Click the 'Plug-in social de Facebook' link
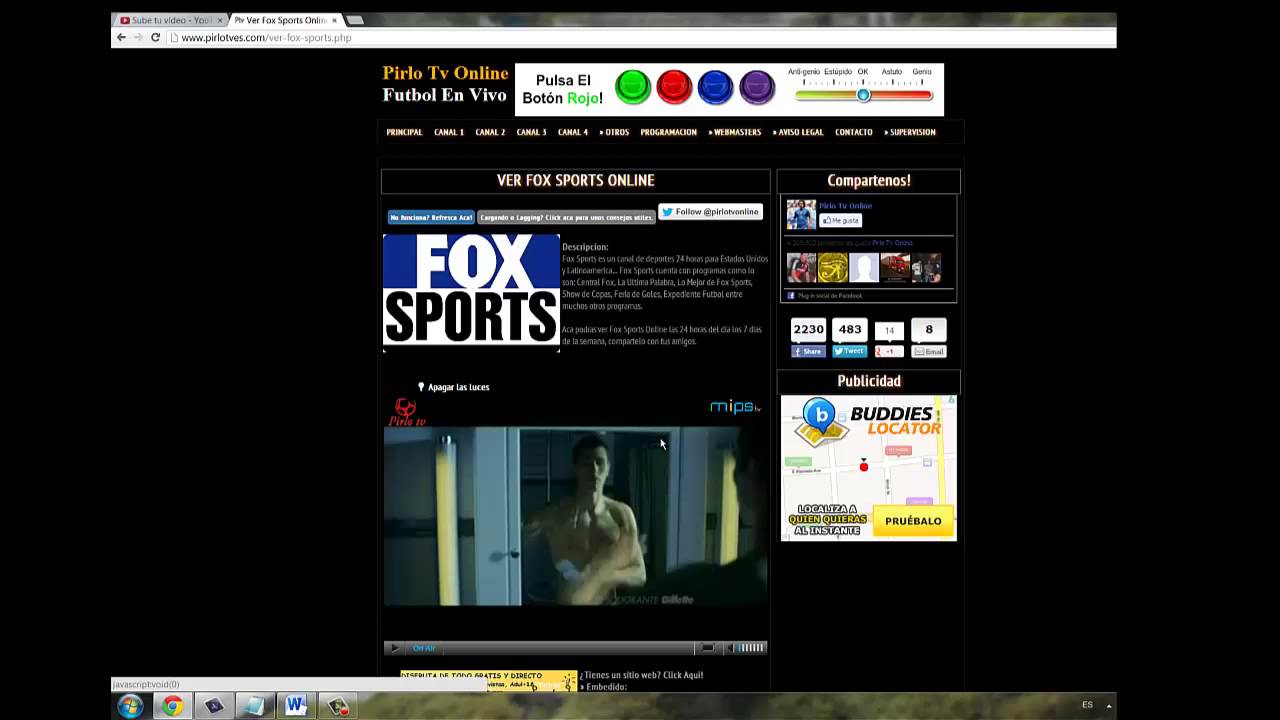Image resolution: width=1280 pixels, height=720 pixels. tap(829, 296)
